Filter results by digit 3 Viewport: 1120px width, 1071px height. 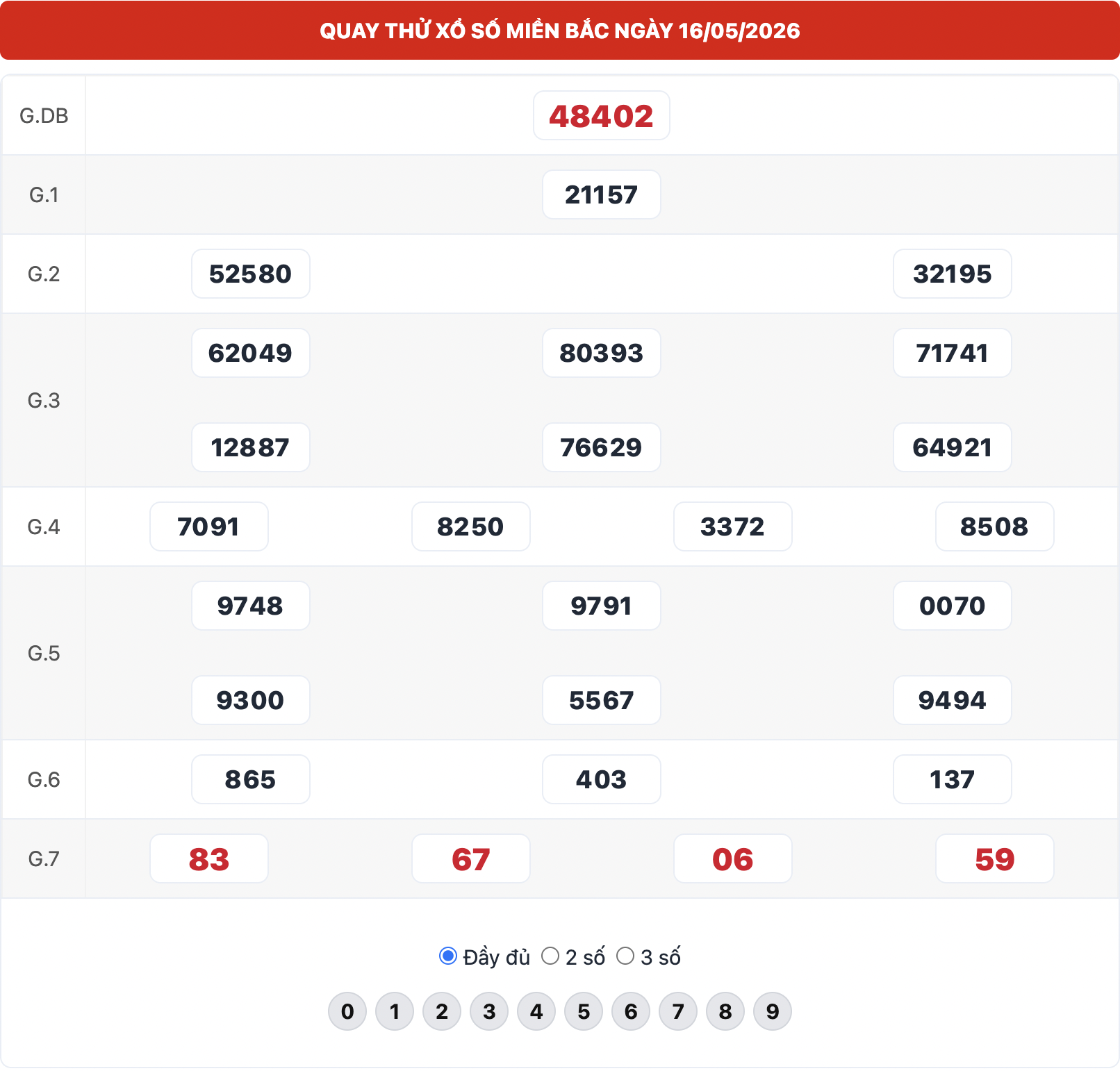click(489, 1011)
